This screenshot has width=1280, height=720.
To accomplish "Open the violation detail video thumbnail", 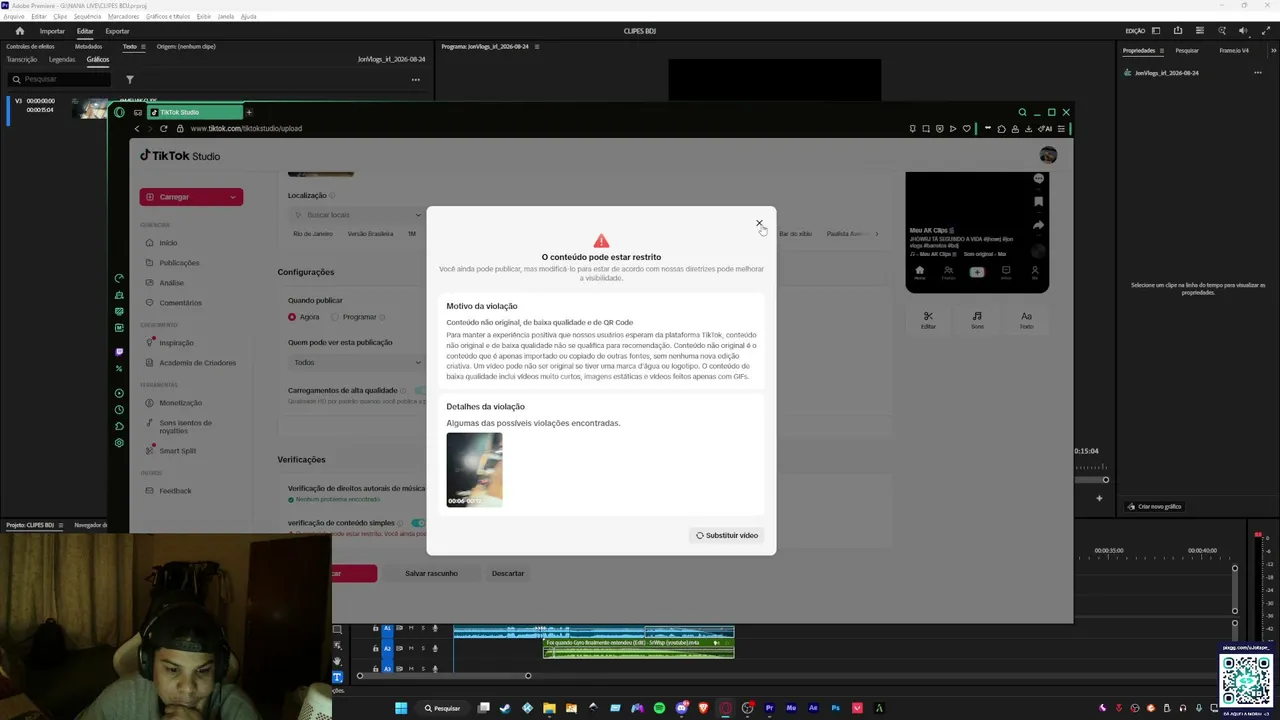I will pyautogui.click(x=474, y=469).
